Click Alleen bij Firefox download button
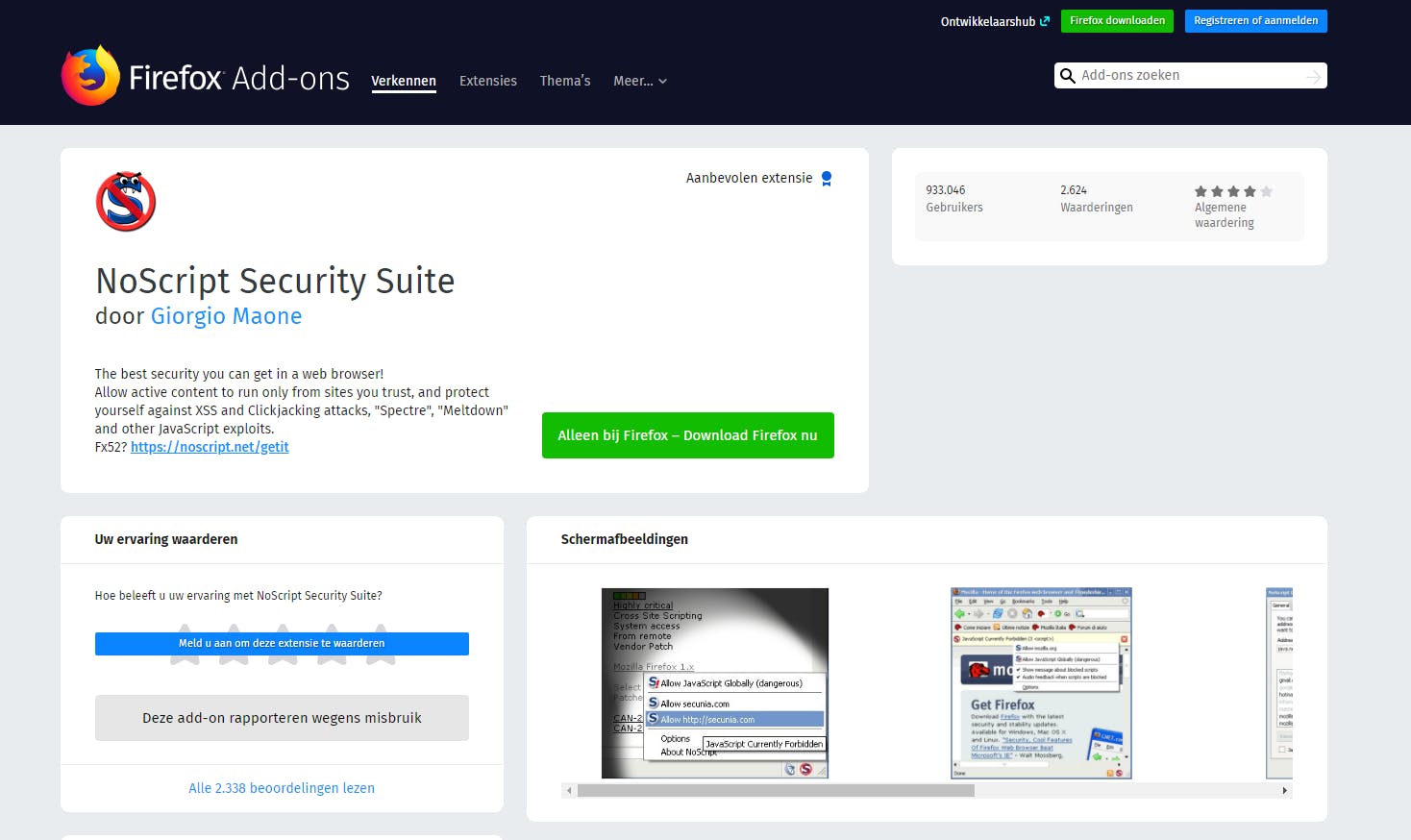 coord(688,435)
